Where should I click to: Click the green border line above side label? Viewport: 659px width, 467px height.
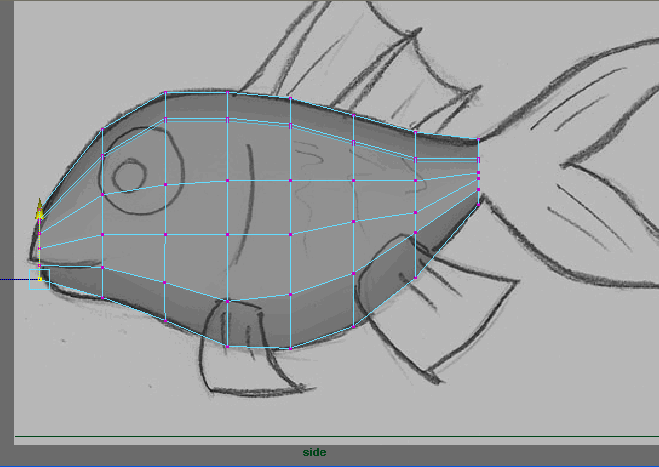330,438
